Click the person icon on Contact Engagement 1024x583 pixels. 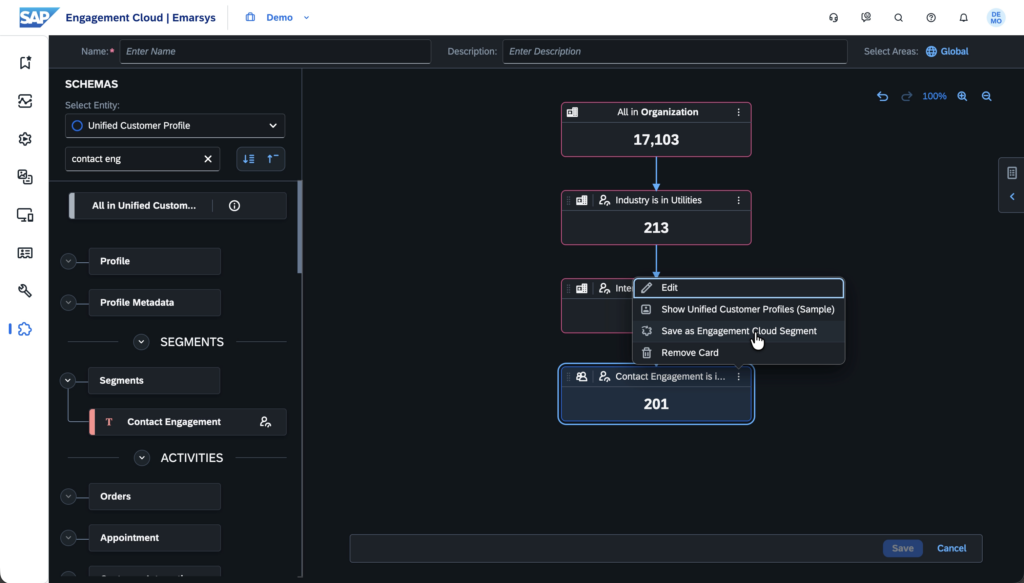click(x=265, y=422)
